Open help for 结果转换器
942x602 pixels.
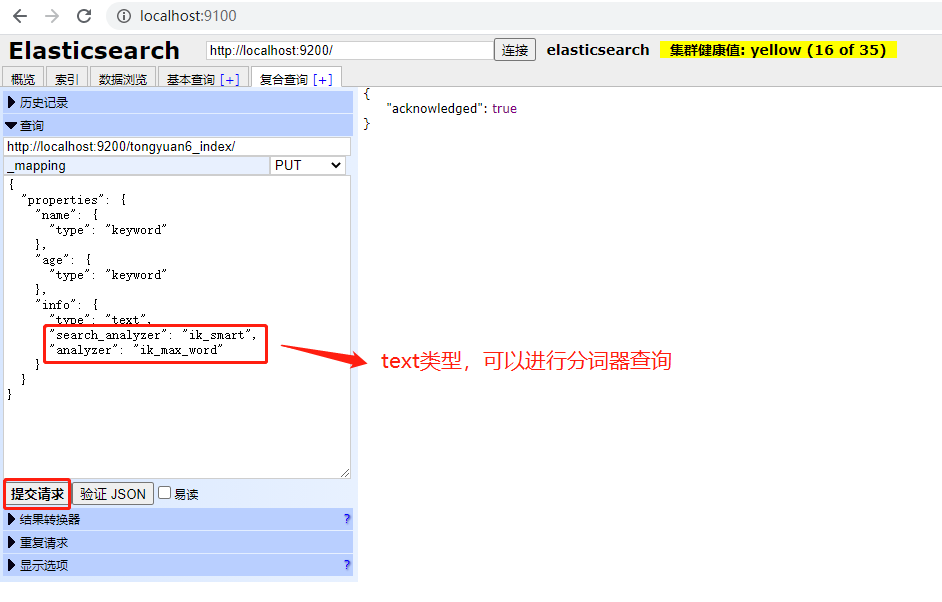347,518
